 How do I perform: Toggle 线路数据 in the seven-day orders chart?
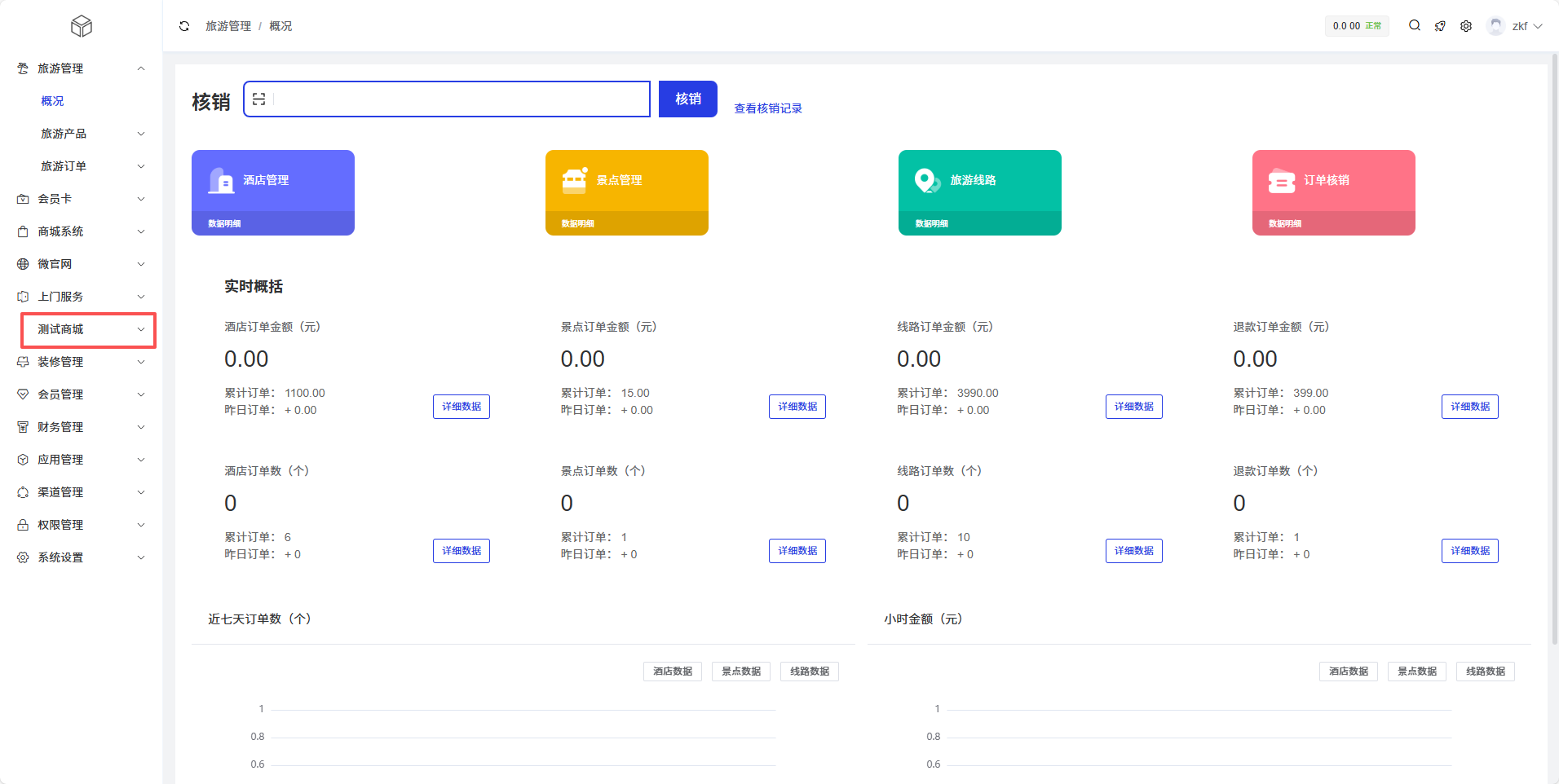[x=809, y=672]
